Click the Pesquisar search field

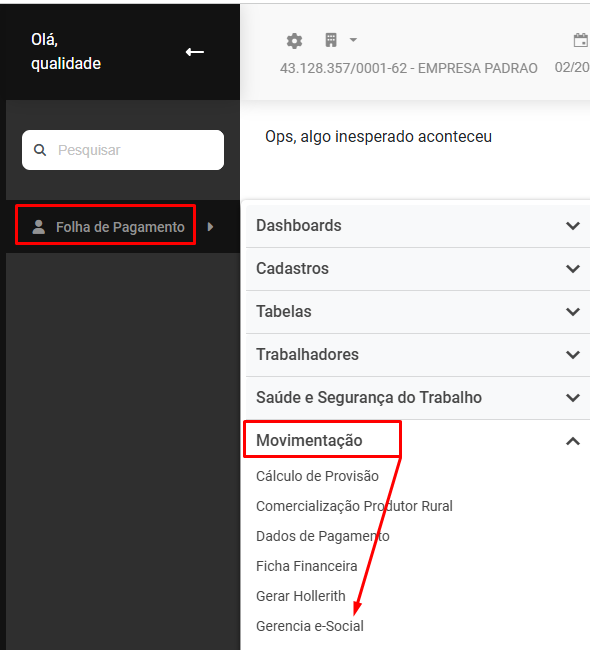tap(123, 150)
